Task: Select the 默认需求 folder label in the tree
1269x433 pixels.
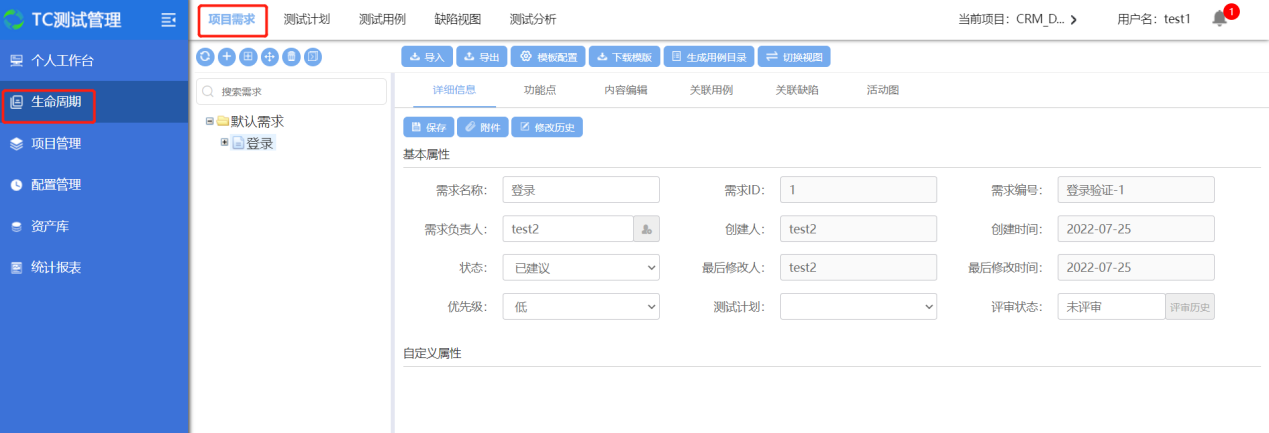Action: pyautogui.click(x=257, y=121)
